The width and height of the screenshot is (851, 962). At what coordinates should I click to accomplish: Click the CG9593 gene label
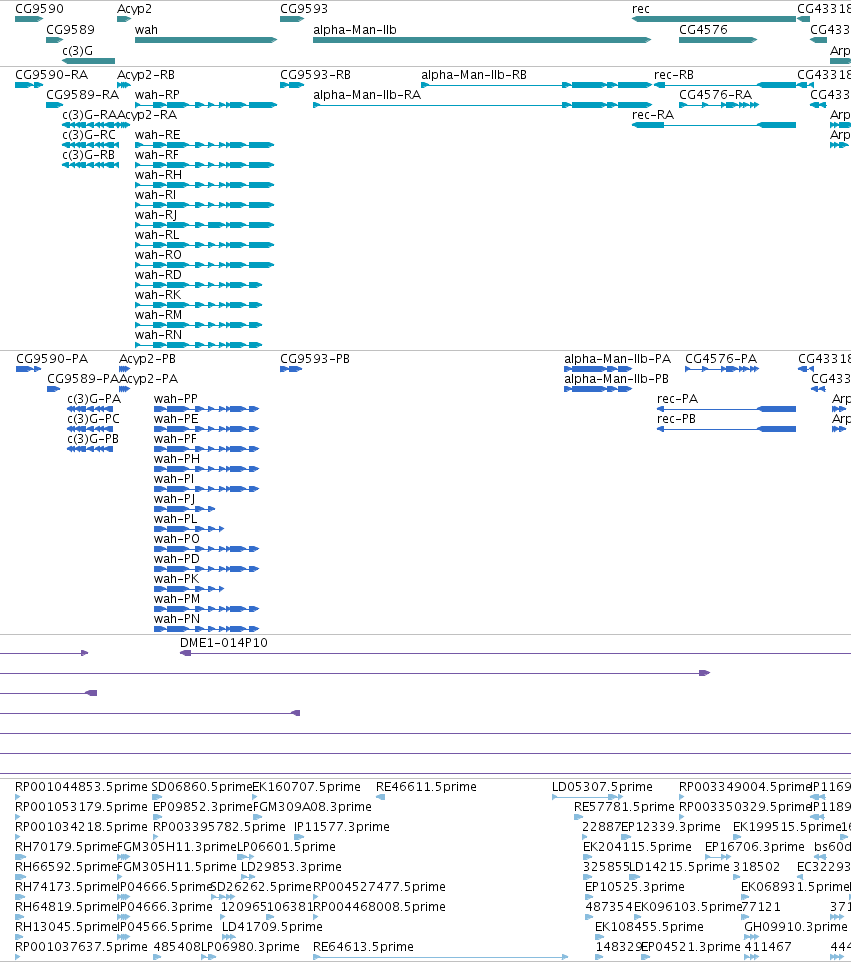coord(304,9)
